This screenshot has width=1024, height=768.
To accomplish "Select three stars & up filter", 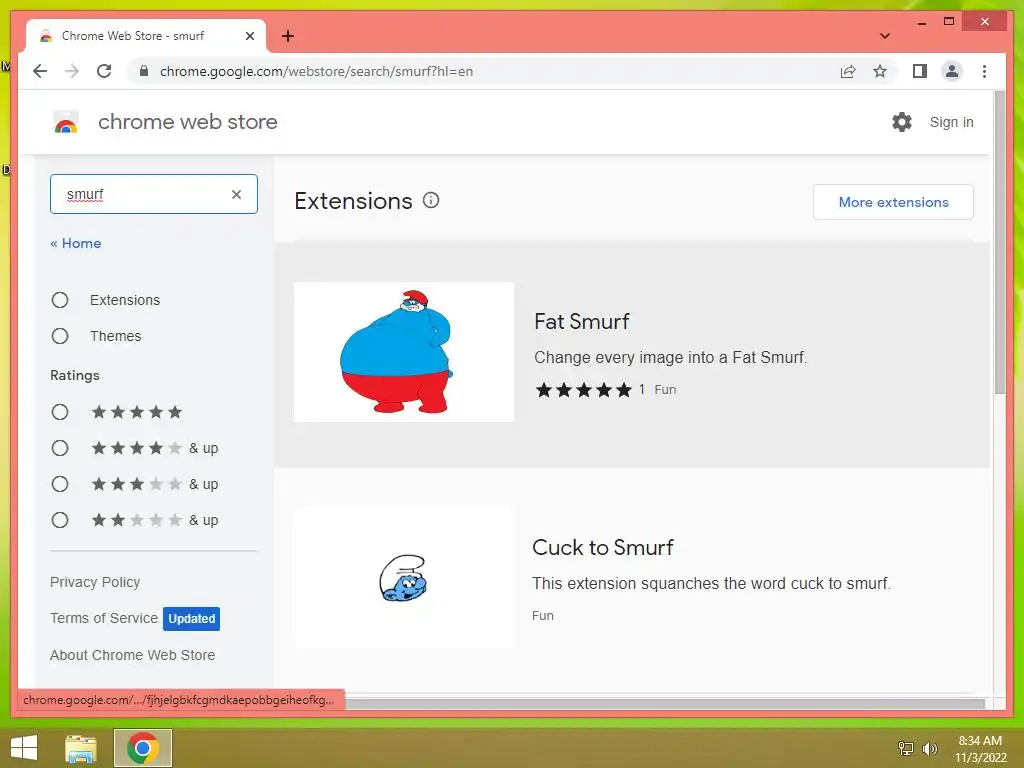I will pyautogui.click(x=60, y=484).
